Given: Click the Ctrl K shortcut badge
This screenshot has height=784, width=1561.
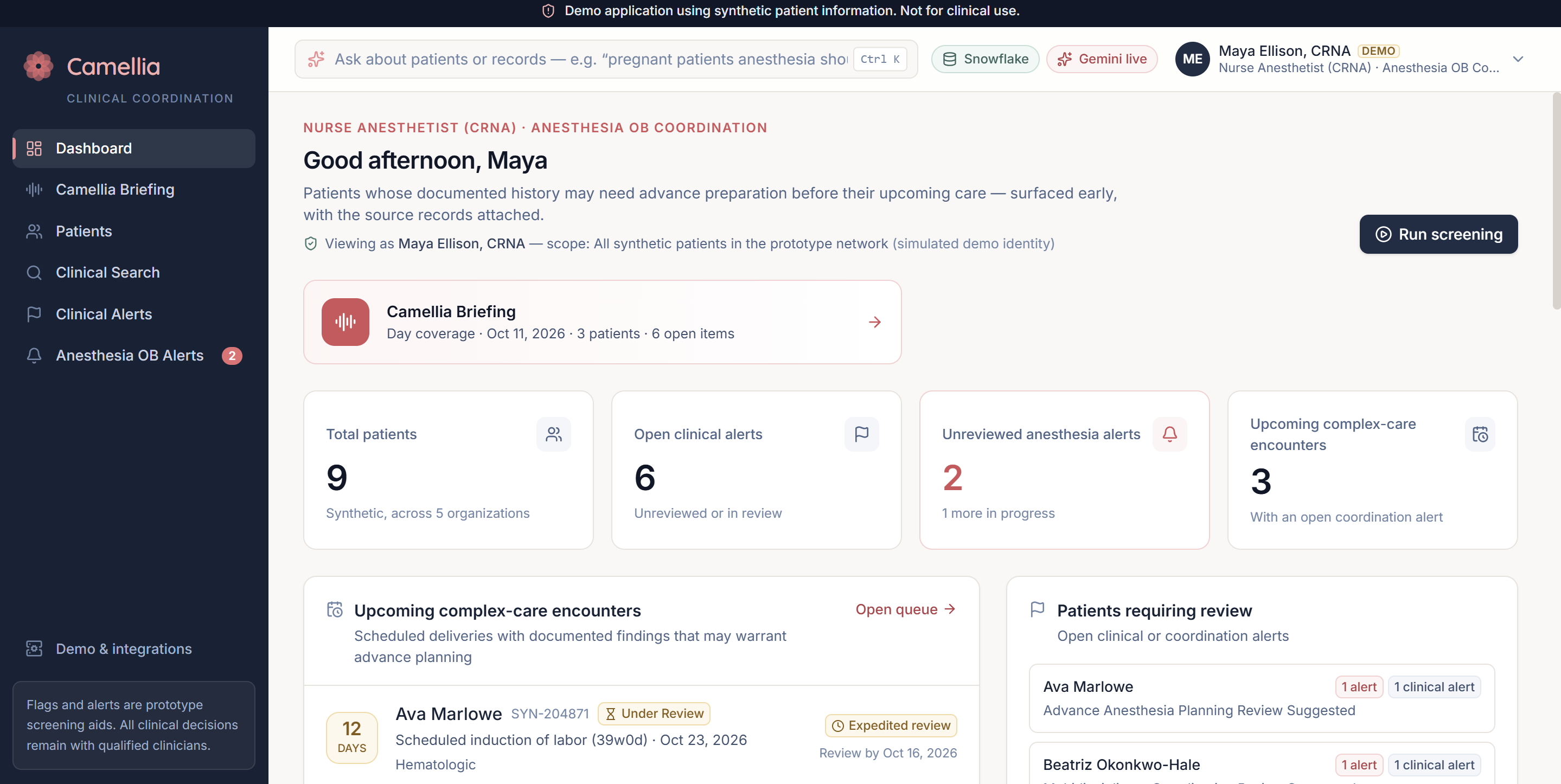Looking at the screenshot, I should (880, 60).
